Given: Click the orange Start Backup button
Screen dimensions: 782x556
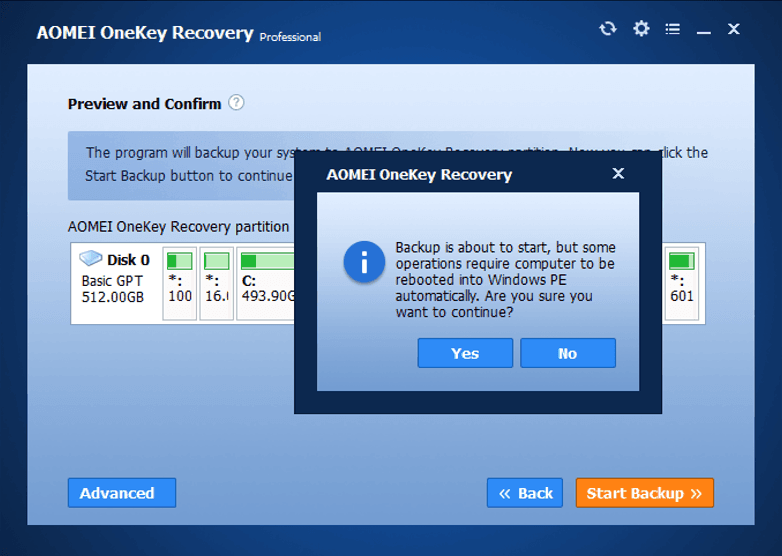Looking at the screenshot, I should tap(644, 493).
